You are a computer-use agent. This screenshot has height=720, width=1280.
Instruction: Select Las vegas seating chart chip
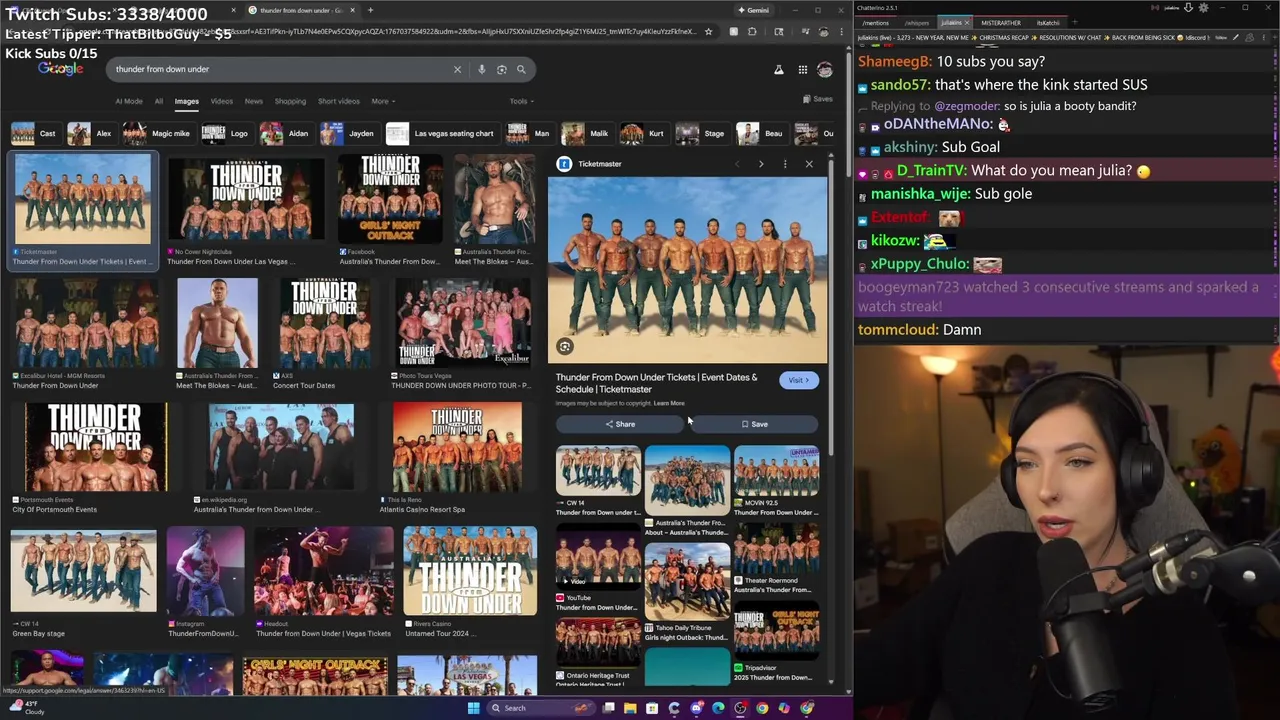(x=441, y=133)
